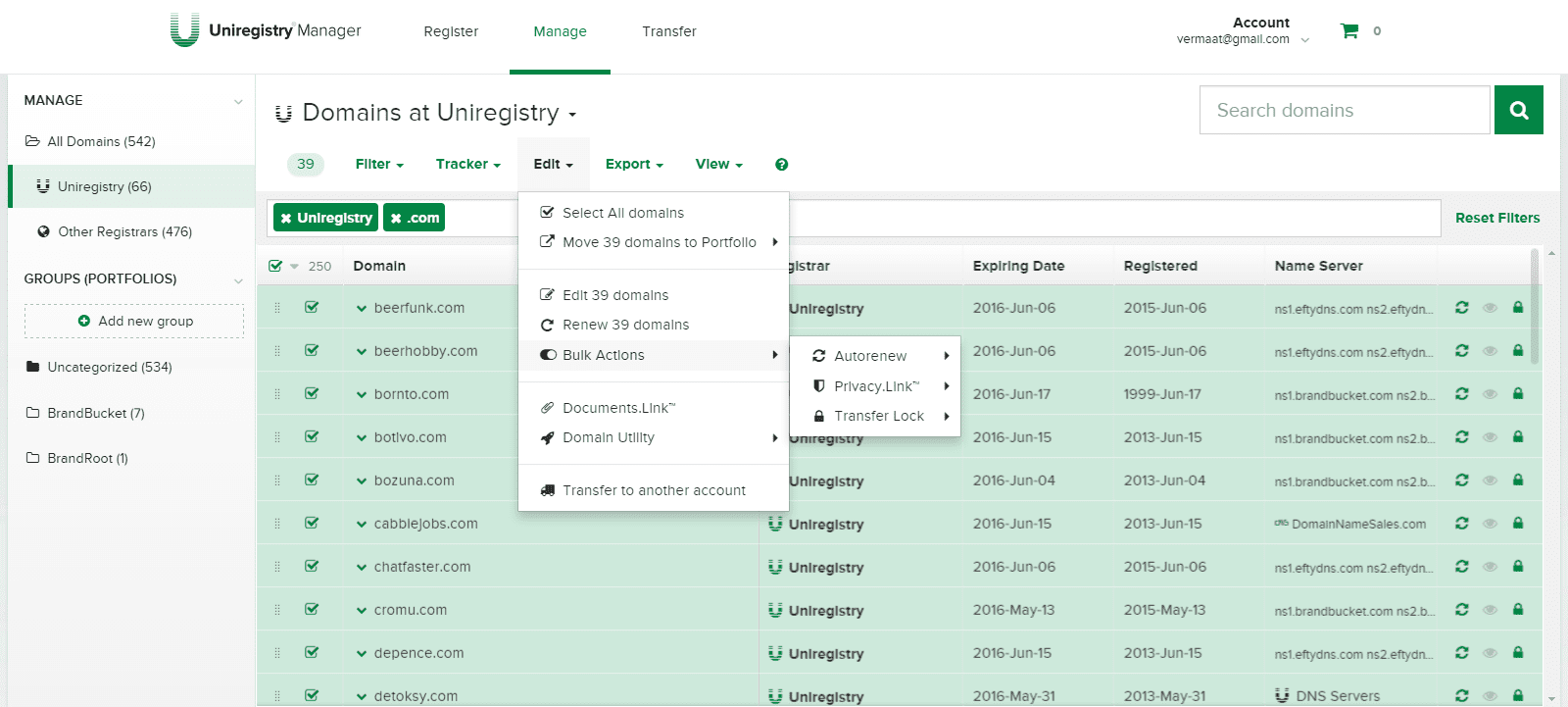
Task: Collapse the MANAGE section chevron
Action: pos(238,101)
